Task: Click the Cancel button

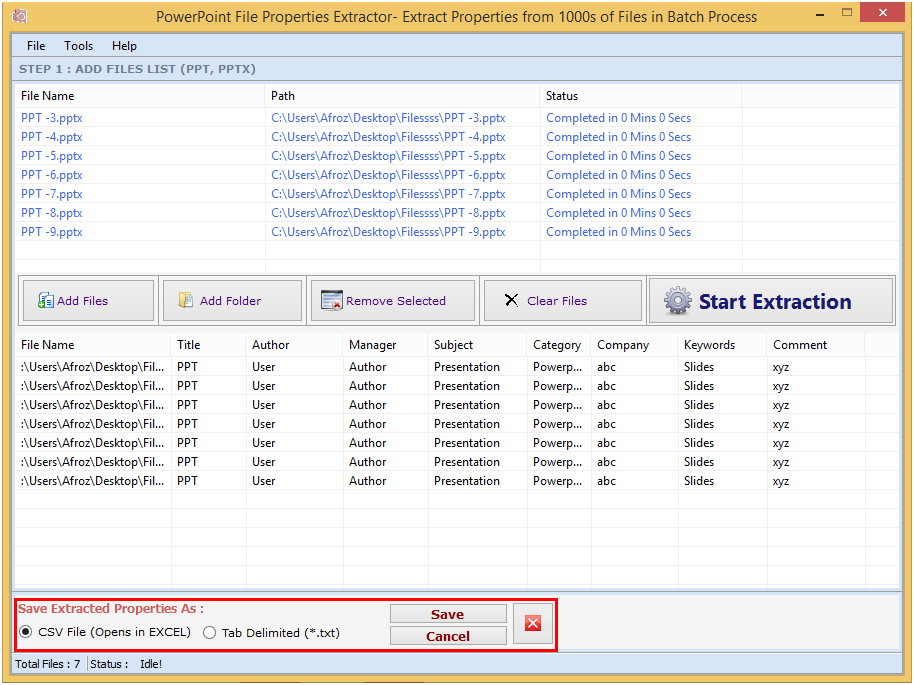Action: (448, 636)
